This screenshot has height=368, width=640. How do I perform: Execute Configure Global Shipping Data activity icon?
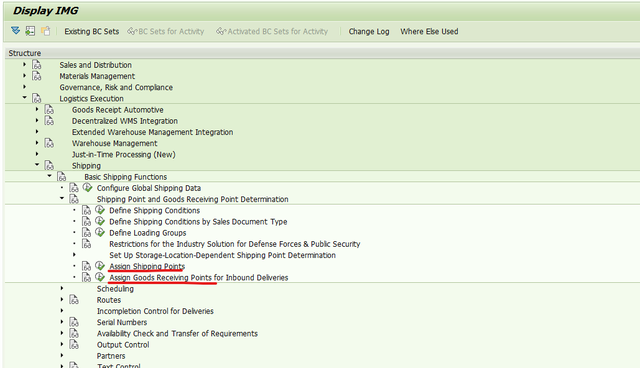click(87, 188)
